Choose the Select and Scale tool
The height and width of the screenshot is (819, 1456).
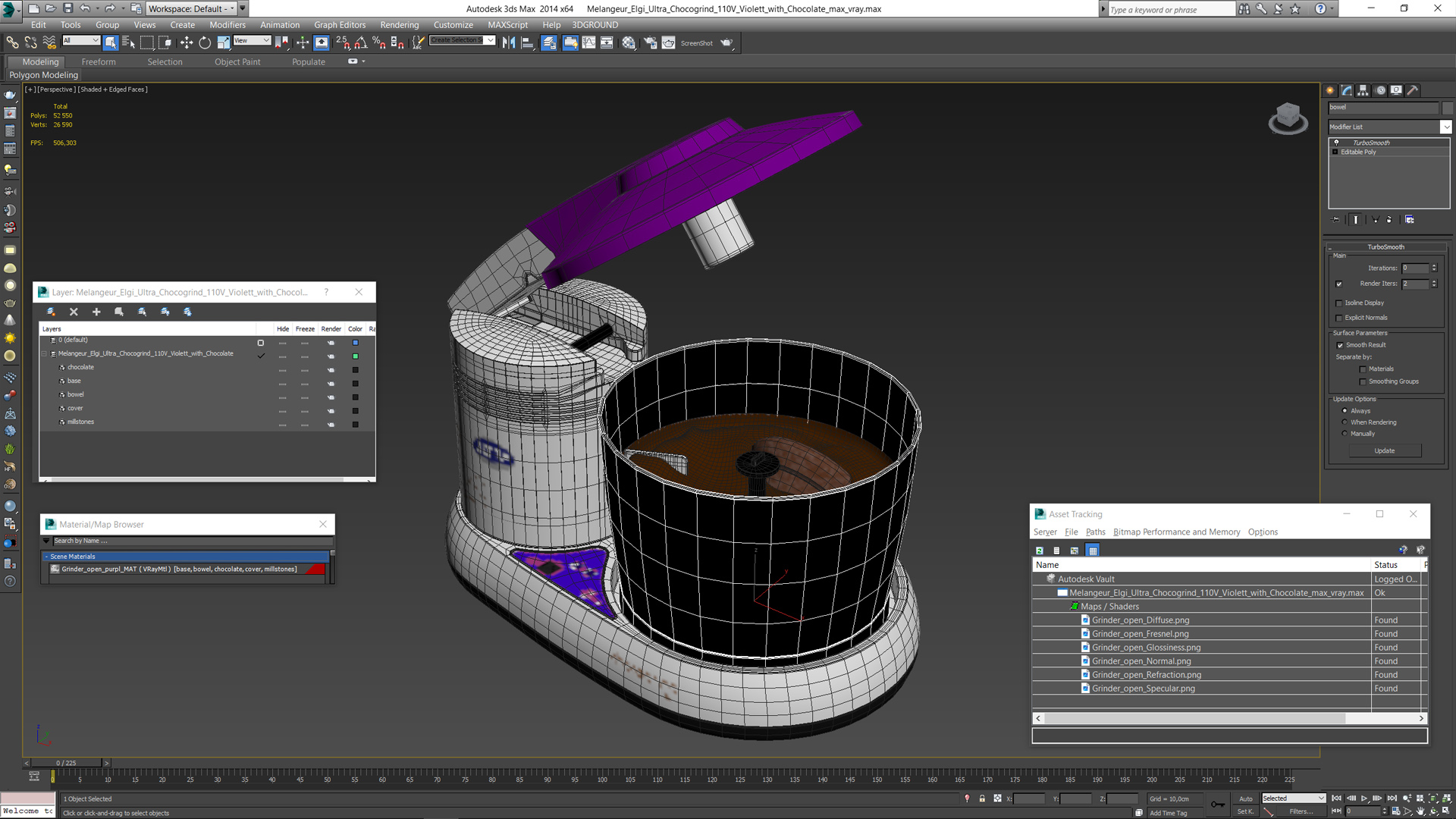223,42
